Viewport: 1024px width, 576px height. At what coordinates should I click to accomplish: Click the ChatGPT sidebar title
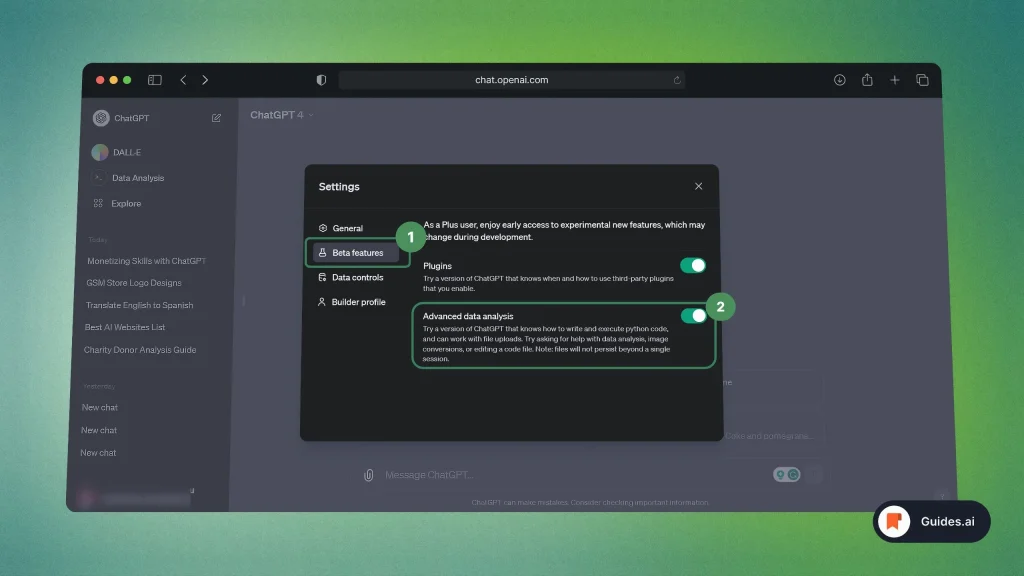coord(132,118)
